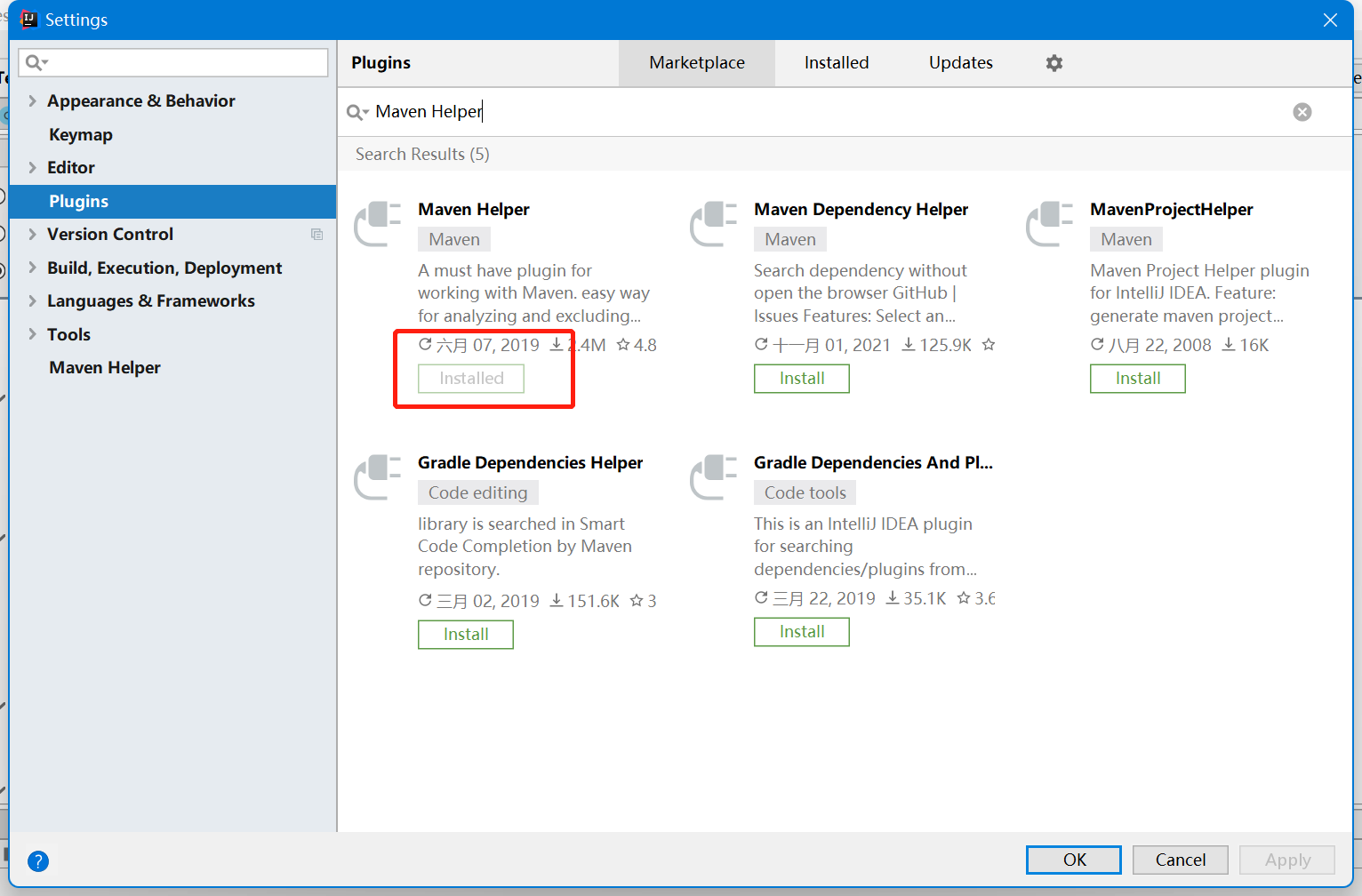Click the Apply button

pos(1287,860)
